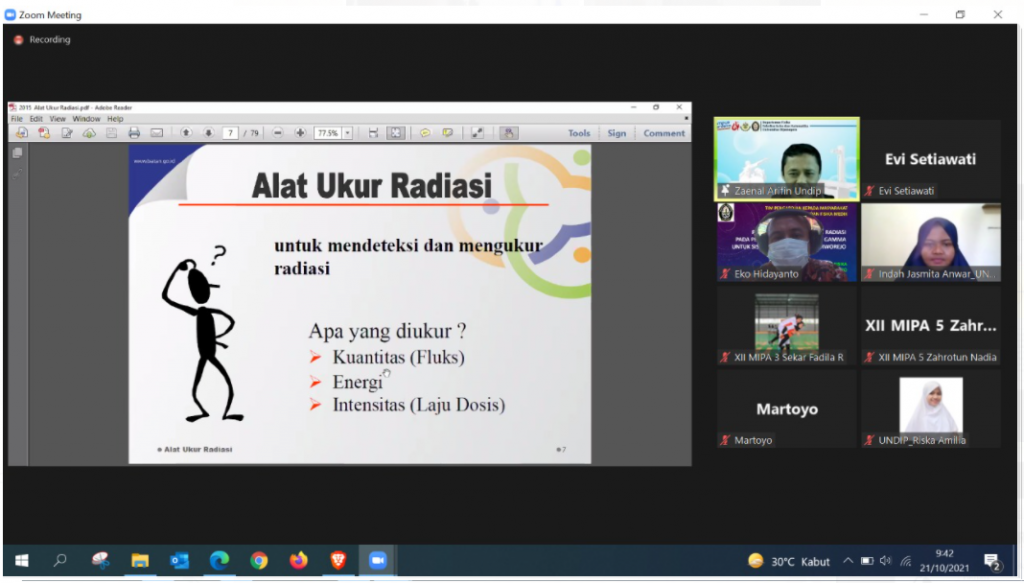Zoom in with the plus button
1024x583 pixels.
coord(300,133)
